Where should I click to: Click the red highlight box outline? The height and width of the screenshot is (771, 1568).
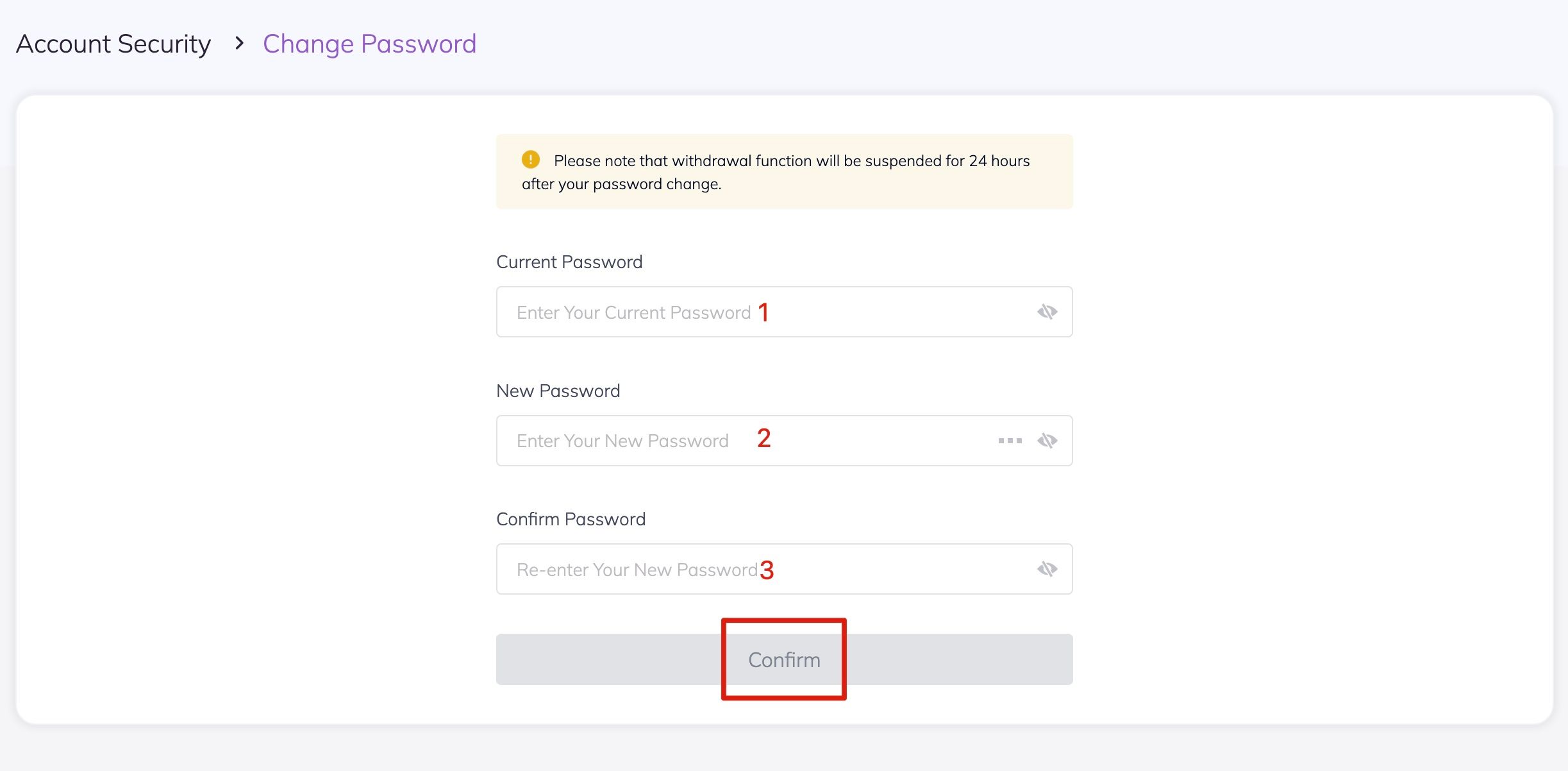[x=784, y=620]
